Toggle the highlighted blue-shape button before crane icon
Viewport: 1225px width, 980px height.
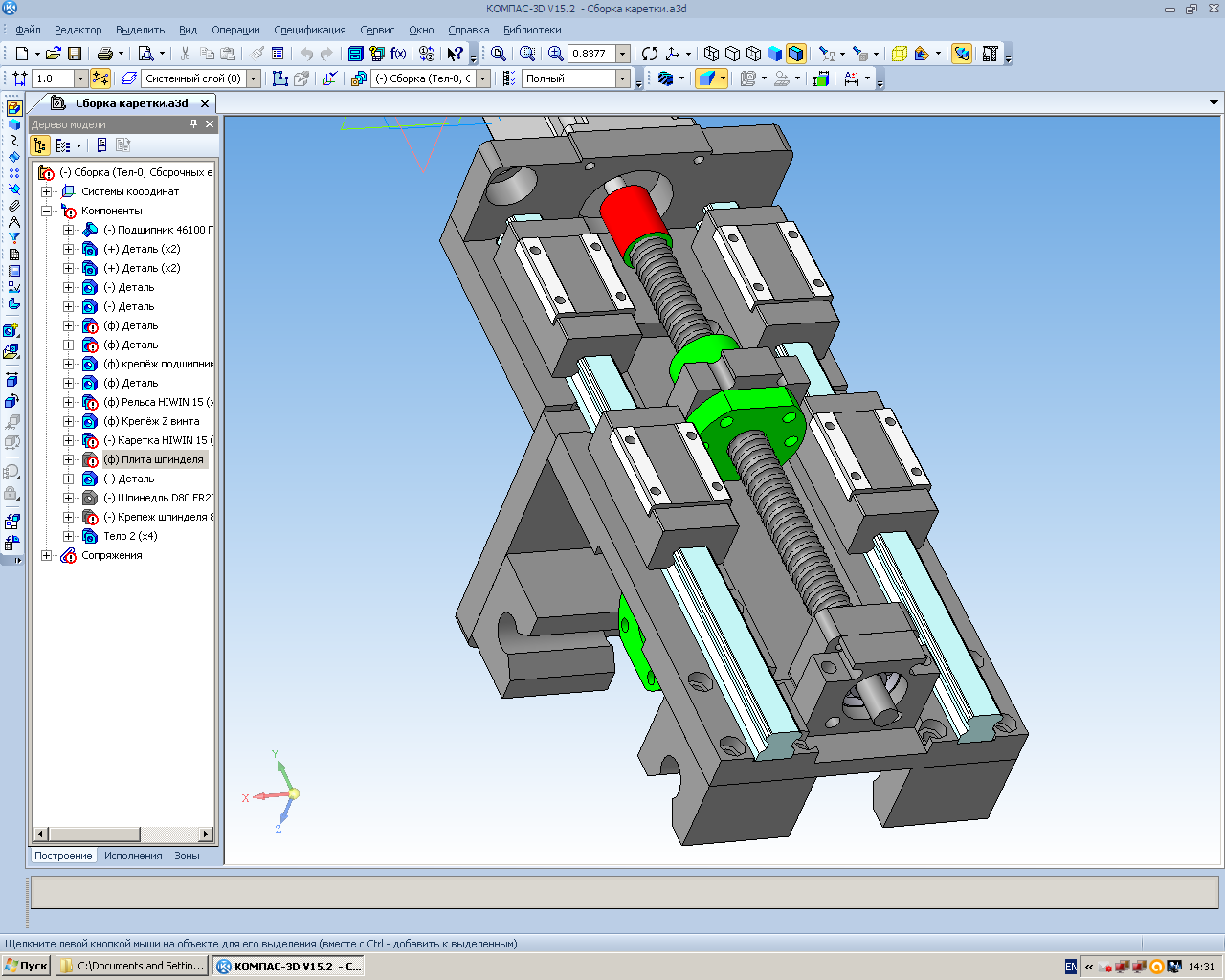(962, 54)
